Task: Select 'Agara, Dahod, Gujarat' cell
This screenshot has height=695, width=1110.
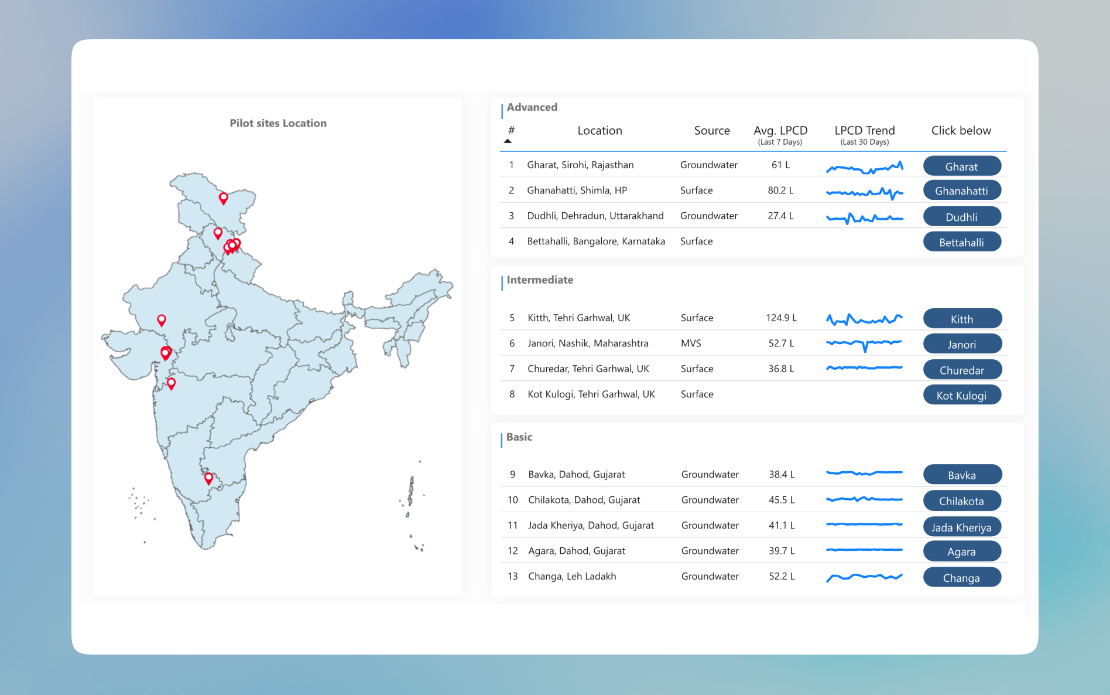Action: point(576,551)
